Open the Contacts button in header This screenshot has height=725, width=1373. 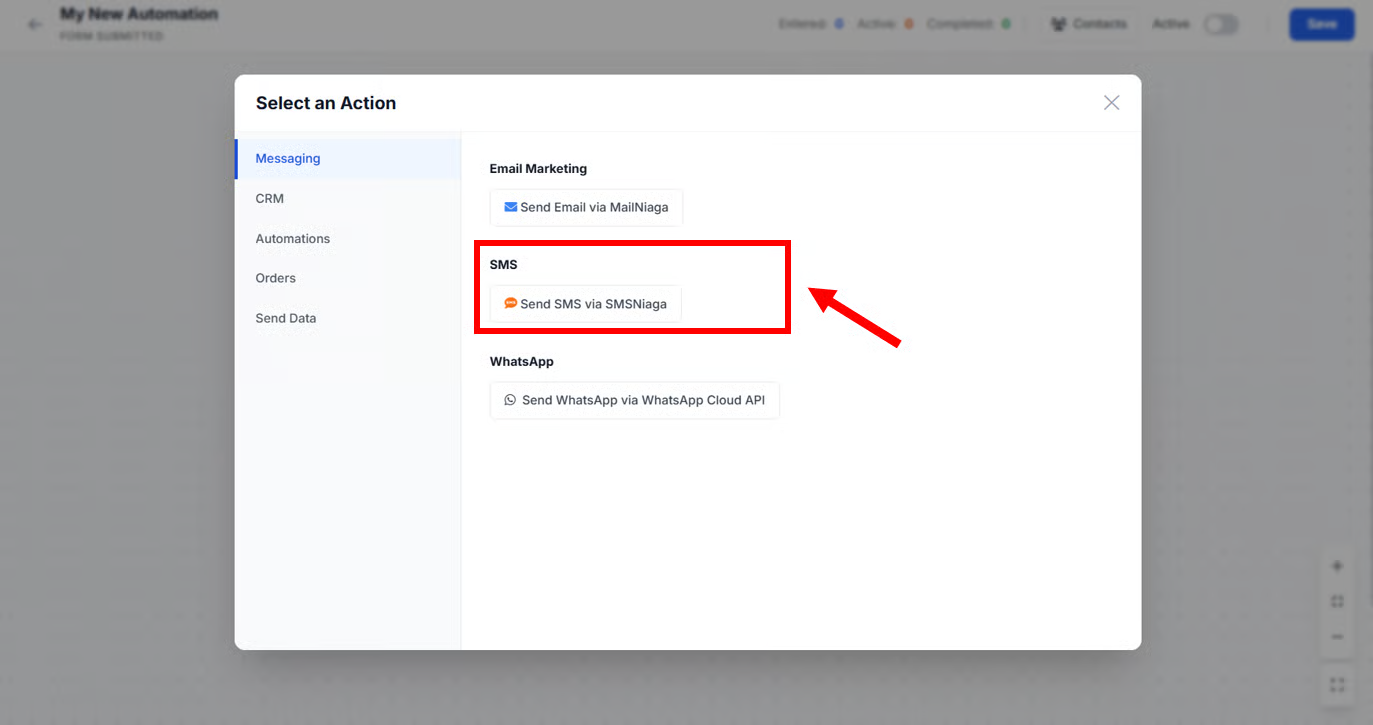pos(1088,24)
